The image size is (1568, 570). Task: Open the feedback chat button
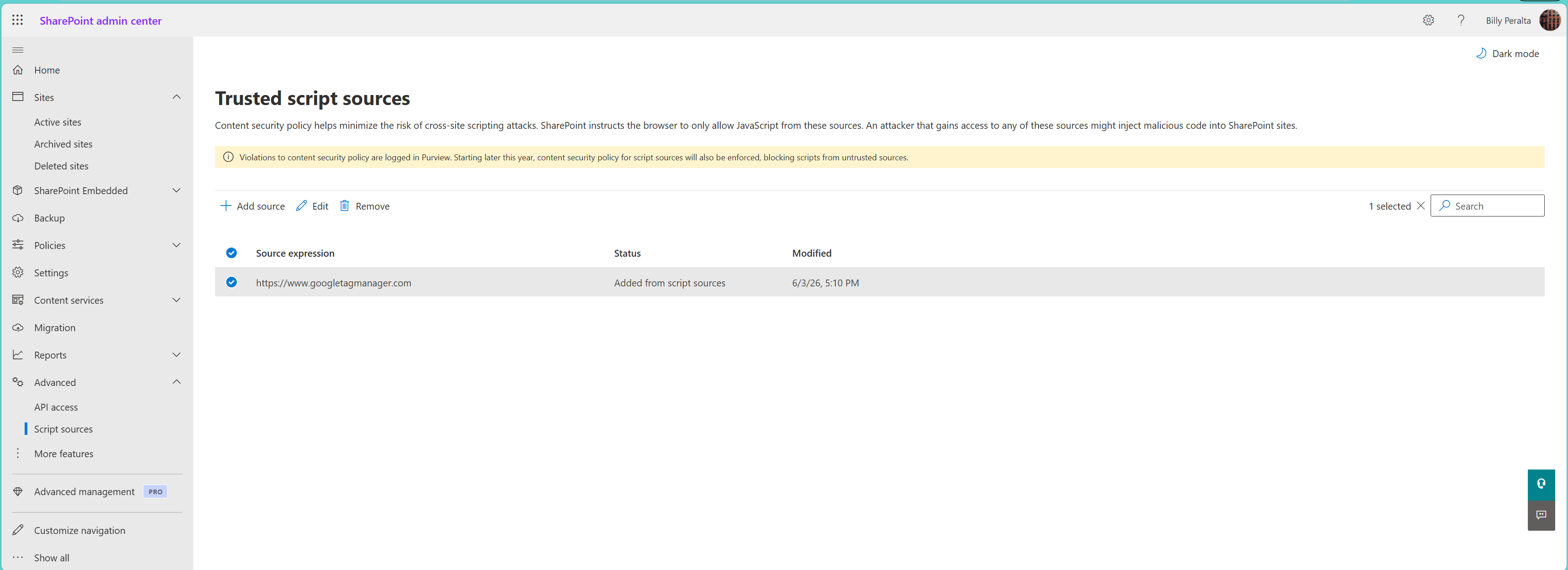coord(1541,515)
